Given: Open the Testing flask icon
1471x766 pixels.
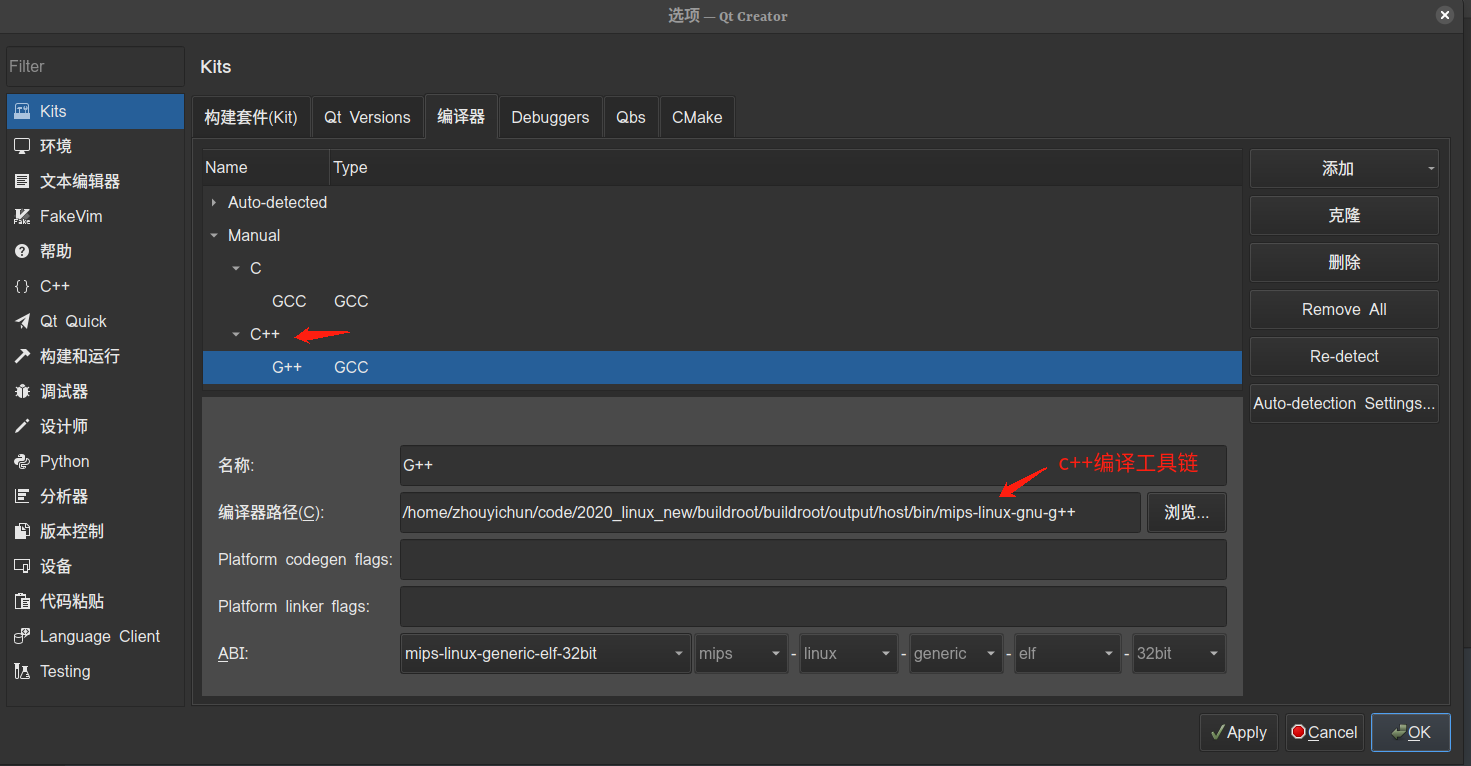Looking at the screenshot, I should tap(22, 671).
